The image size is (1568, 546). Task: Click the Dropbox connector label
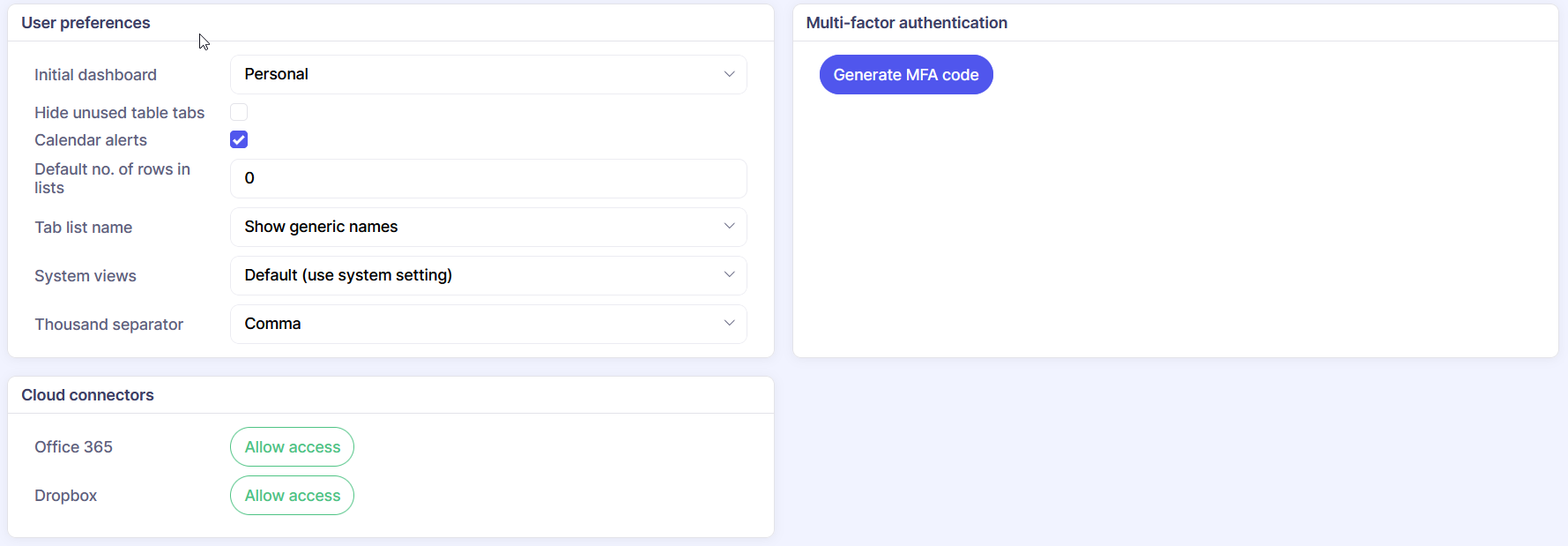coord(65,496)
